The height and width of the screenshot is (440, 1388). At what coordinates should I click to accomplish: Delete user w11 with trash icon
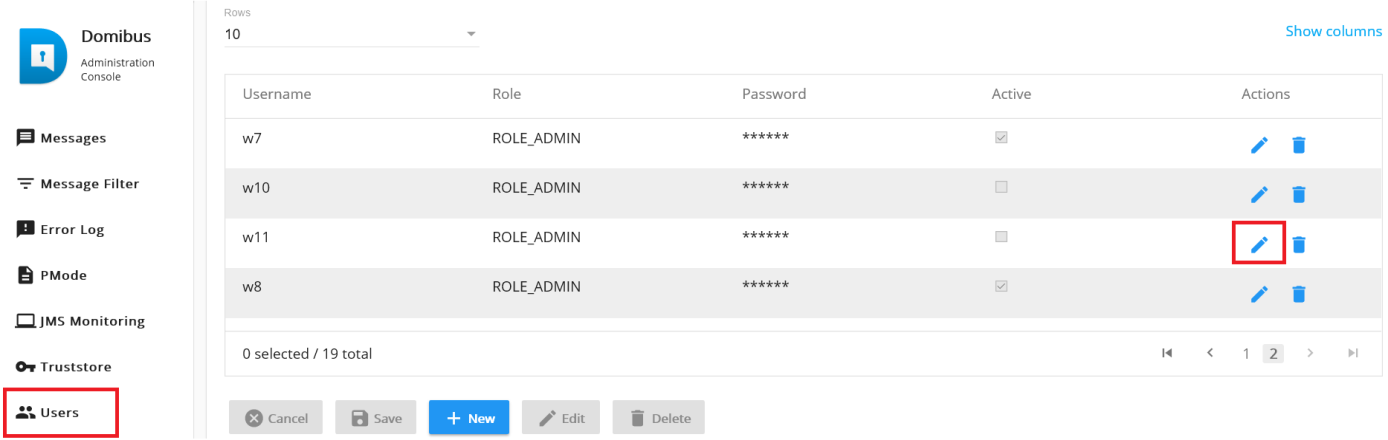point(1298,244)
